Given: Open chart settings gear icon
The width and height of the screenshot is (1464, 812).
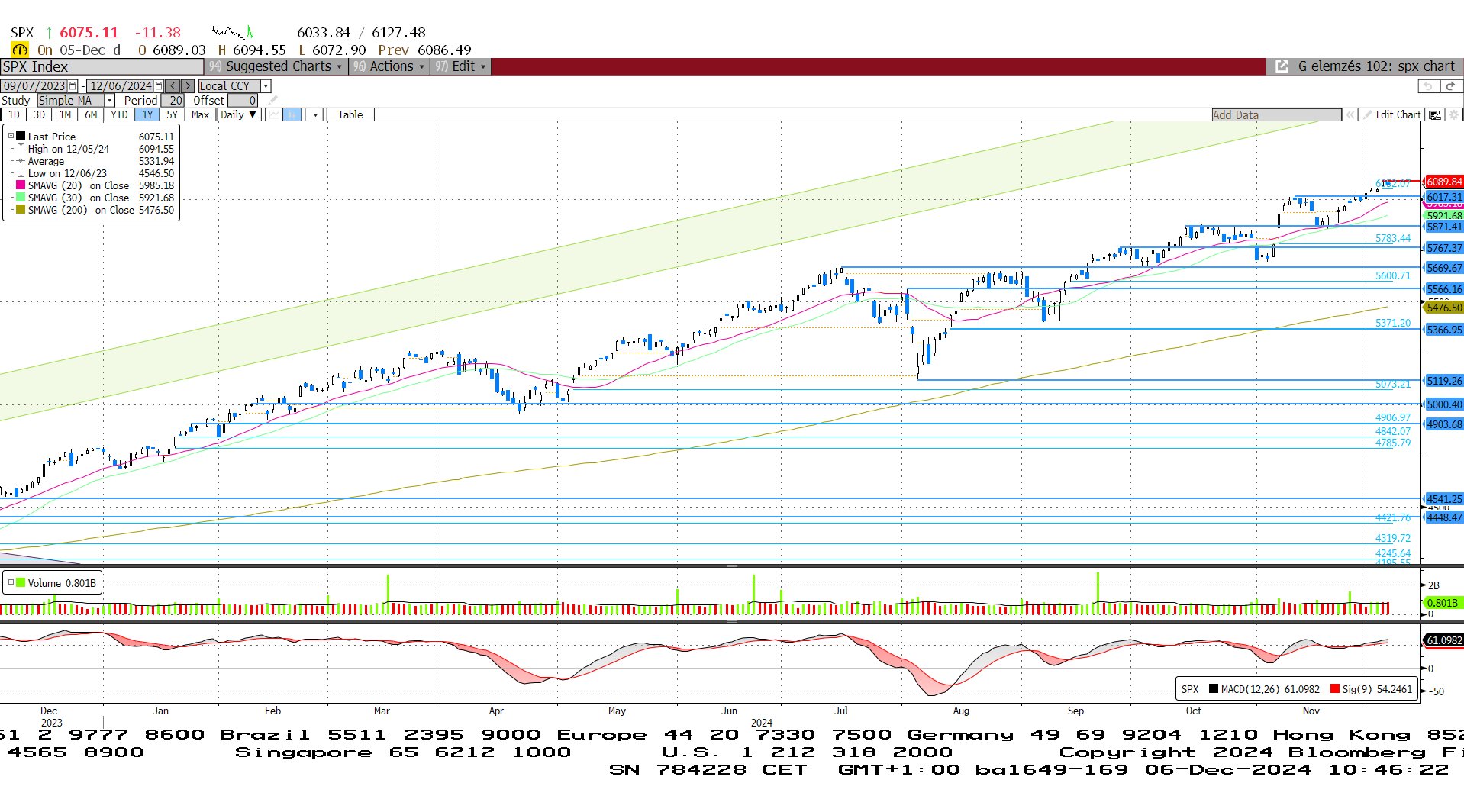Looking at the screenshot, I should pyautogui.click(x=1453, y=114).
